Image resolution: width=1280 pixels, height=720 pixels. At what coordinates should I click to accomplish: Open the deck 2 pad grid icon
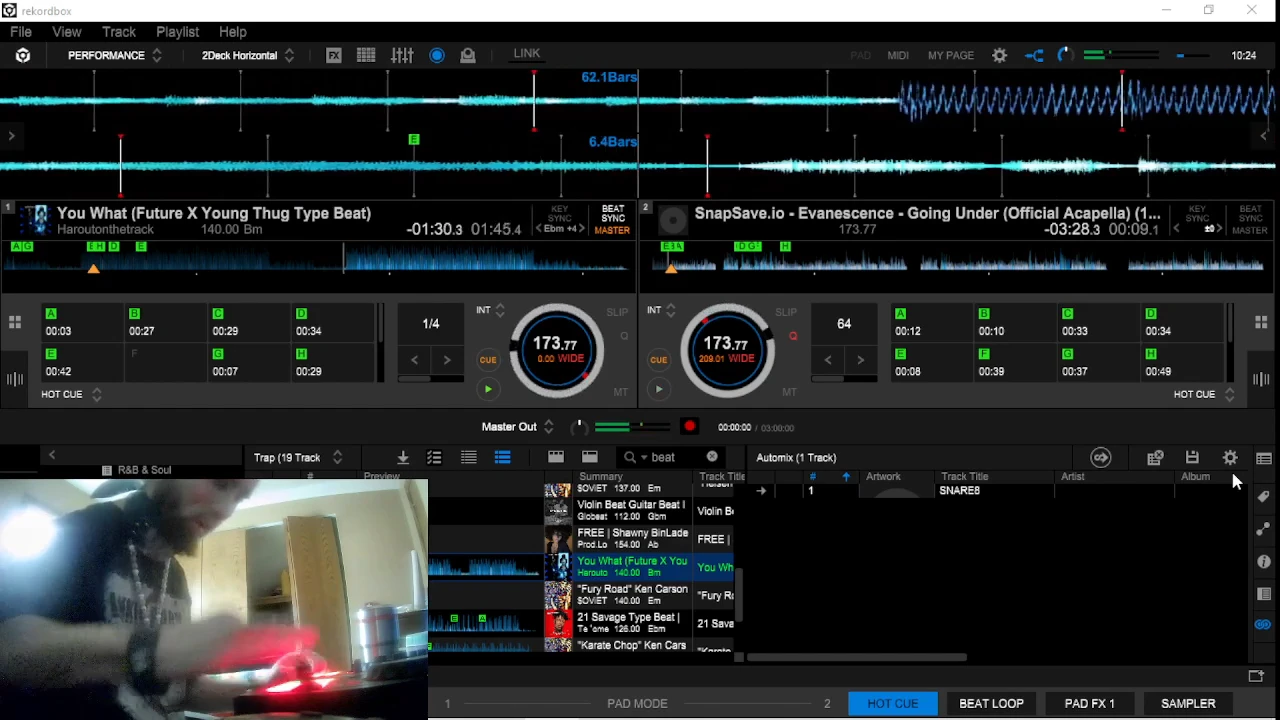click(x=1261, y=322)
